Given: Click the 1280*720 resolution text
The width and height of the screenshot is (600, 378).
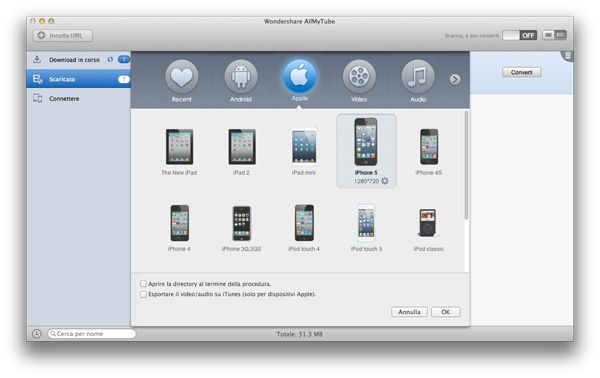Looking at the screenshot, I should pos(367,181).
